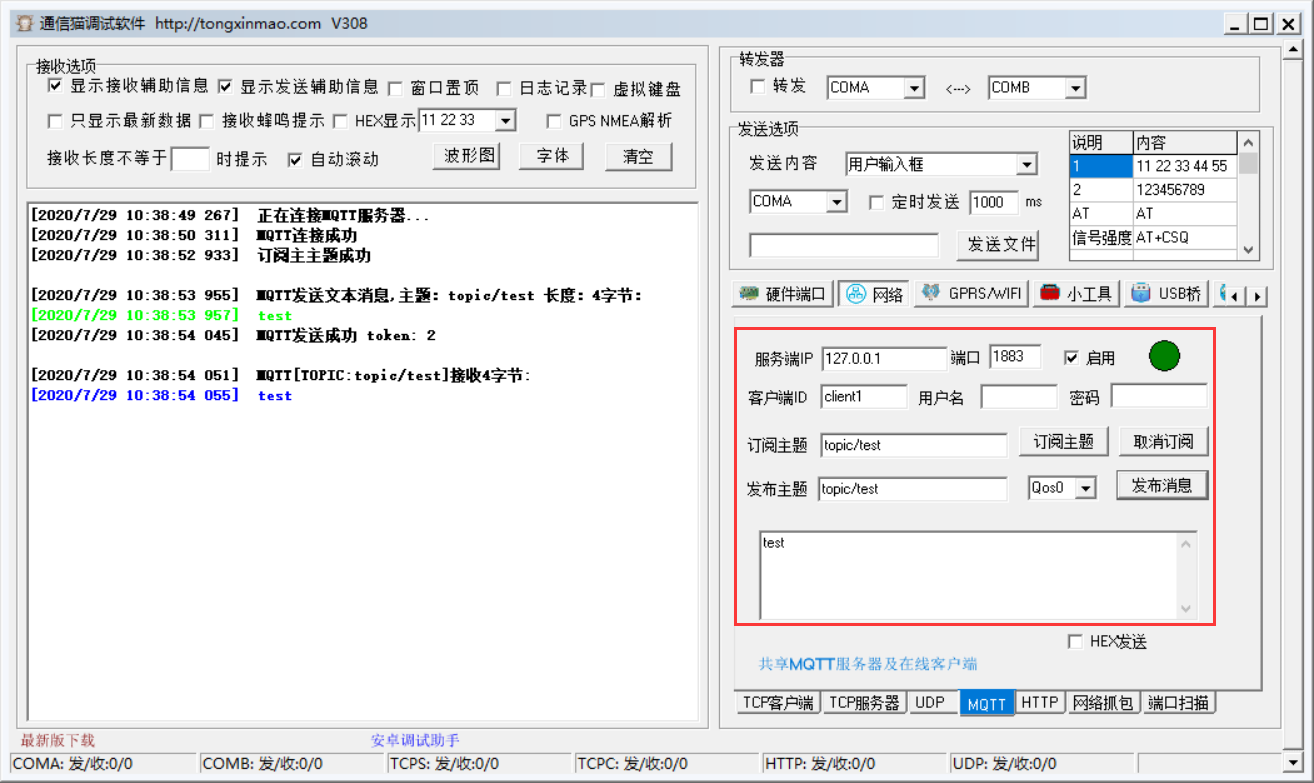Image resolution: width=1314 pixels, height=783 pixels.
Task: Enable the 转发 forwarding checkbox
Action: [x=757, y=87]
